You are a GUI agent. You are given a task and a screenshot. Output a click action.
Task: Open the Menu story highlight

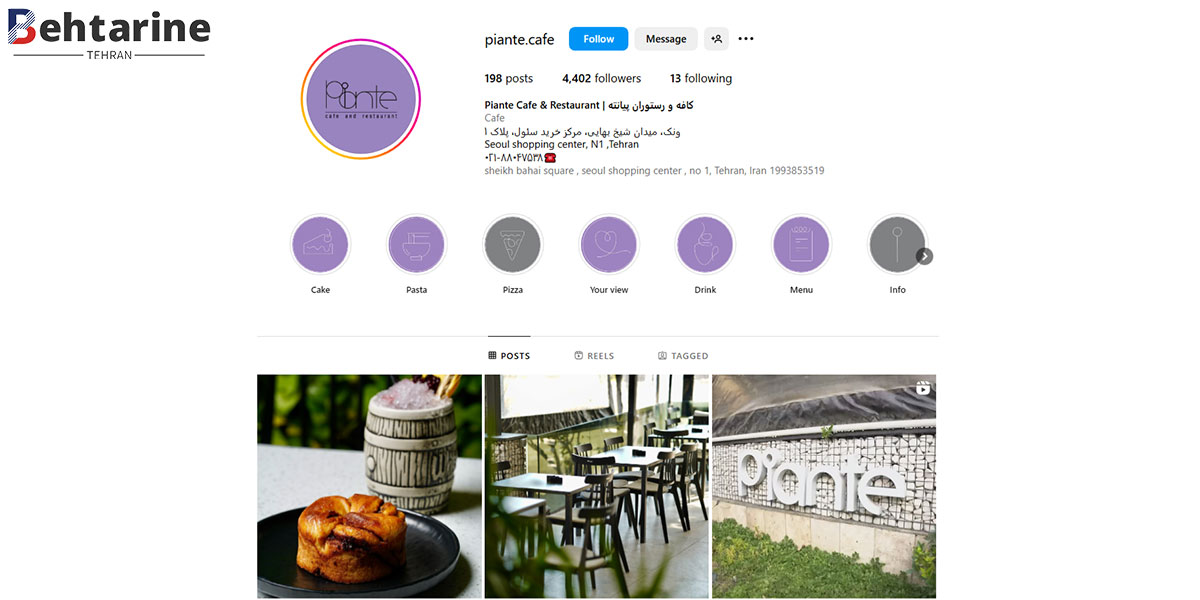(801, 245)
